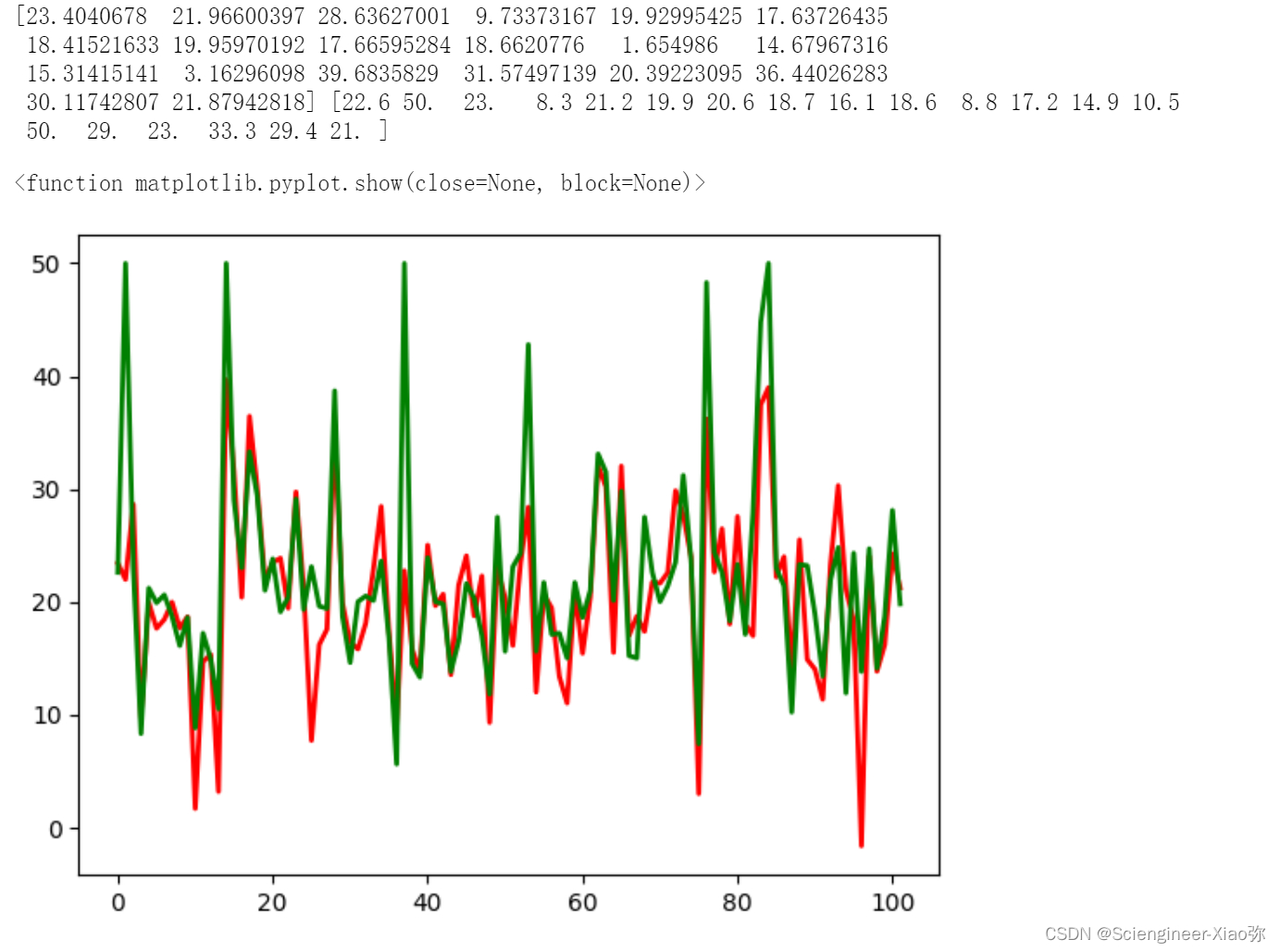Select the value 23.4040678 in the output

[x=87, y=17]
